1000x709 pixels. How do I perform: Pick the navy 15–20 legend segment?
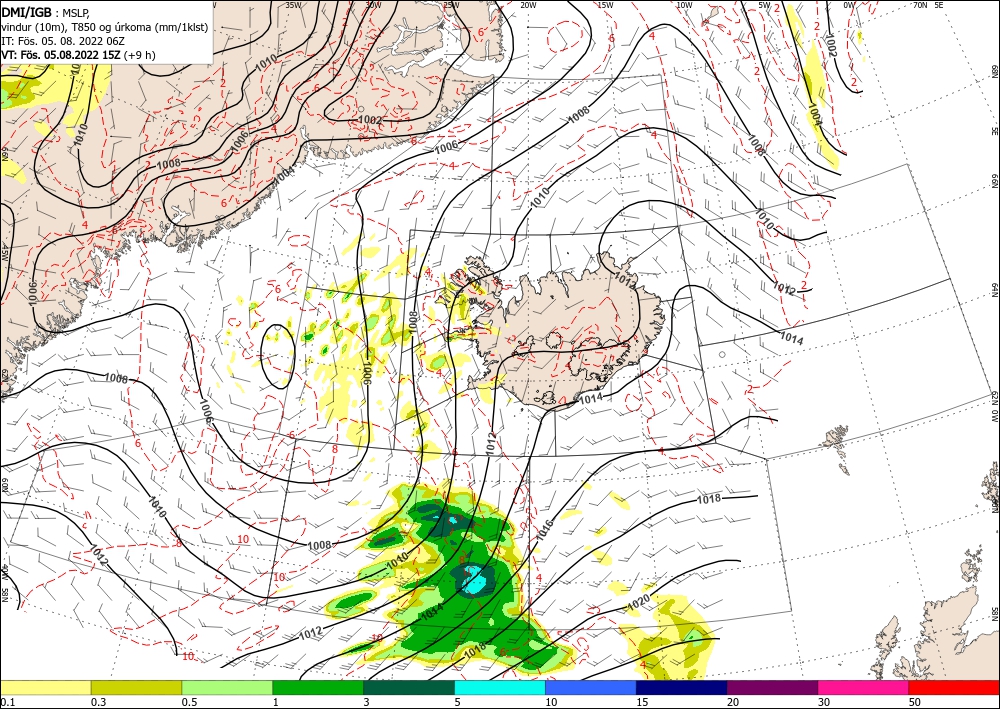tap(682, 687)
